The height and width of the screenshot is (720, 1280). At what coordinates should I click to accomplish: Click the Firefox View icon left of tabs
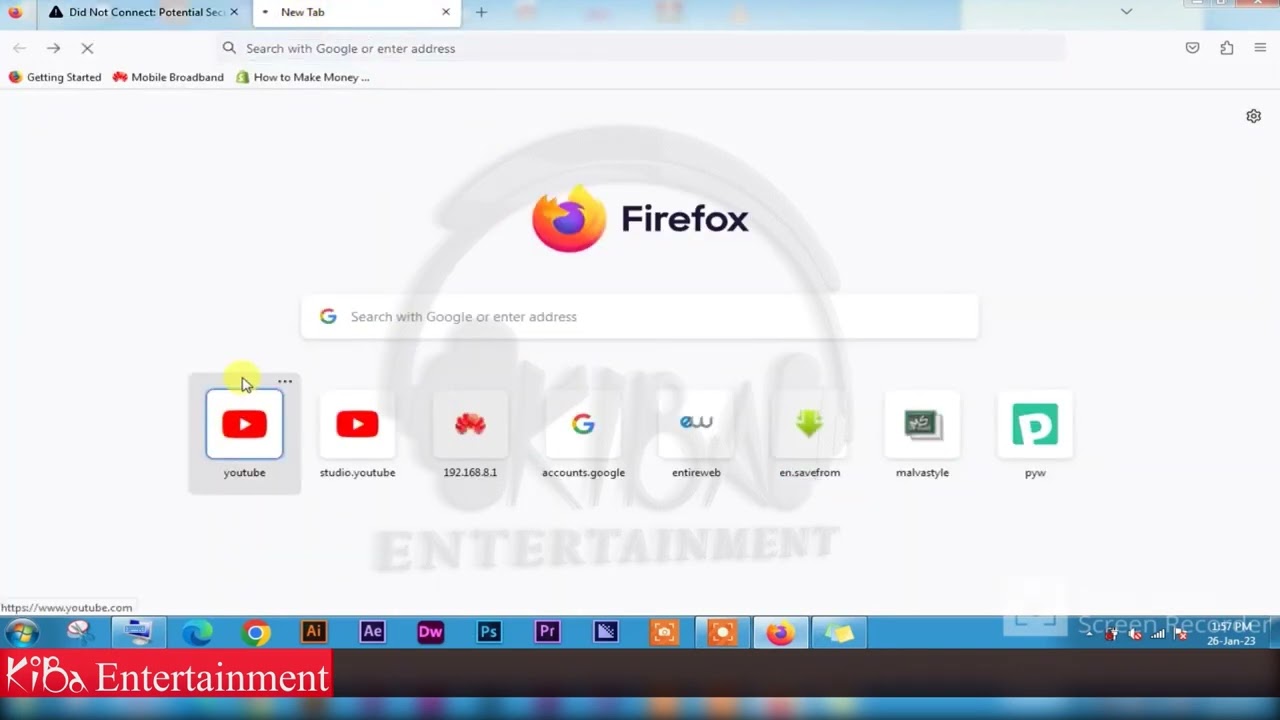click(x=15, y=12)
